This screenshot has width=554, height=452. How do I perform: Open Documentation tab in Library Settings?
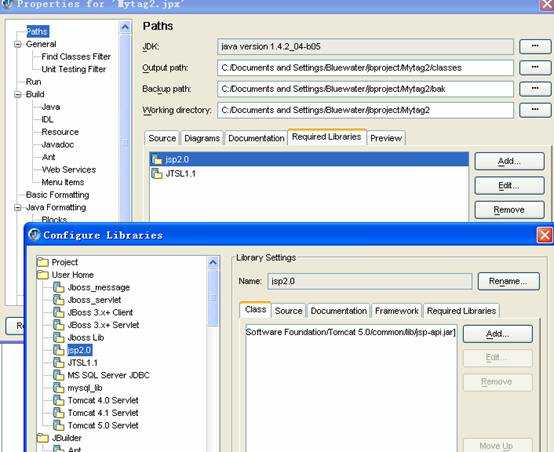pyautogui.click(x=338, y=311)
